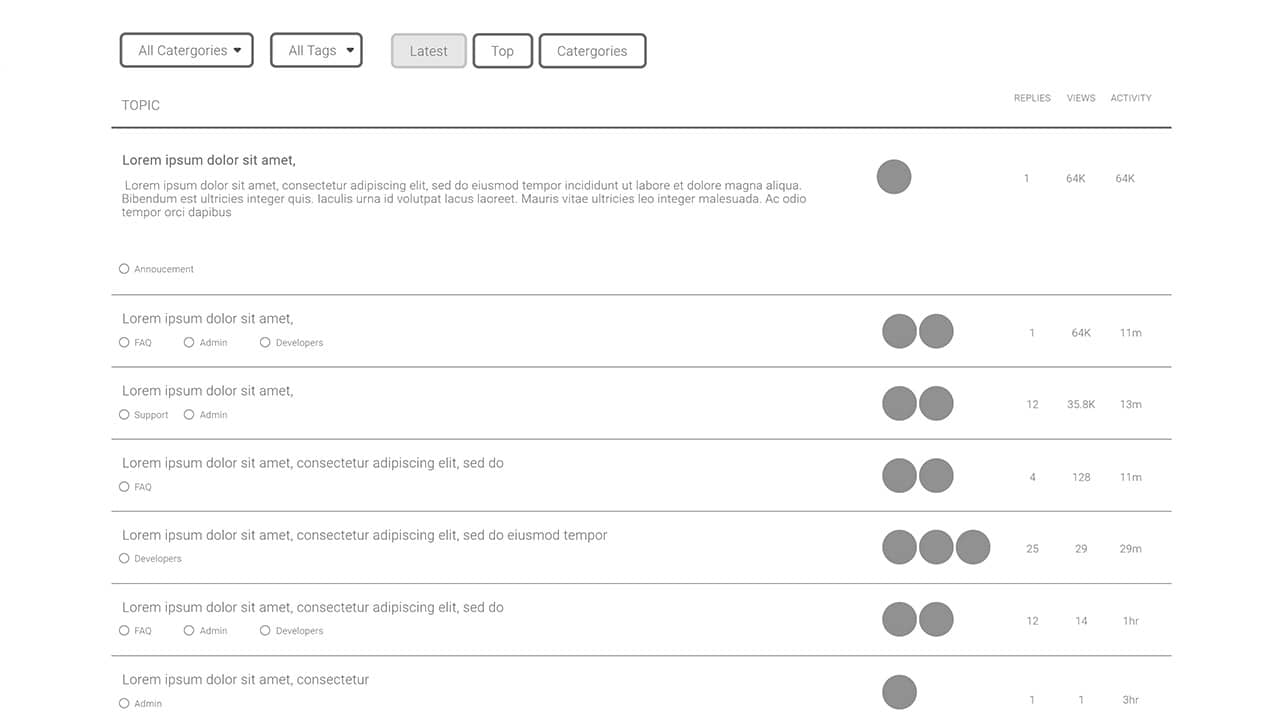Click the arrow in the All Tags dropdown
Viewport: 1280px width, 720px height.
click(x=350, y=51)
